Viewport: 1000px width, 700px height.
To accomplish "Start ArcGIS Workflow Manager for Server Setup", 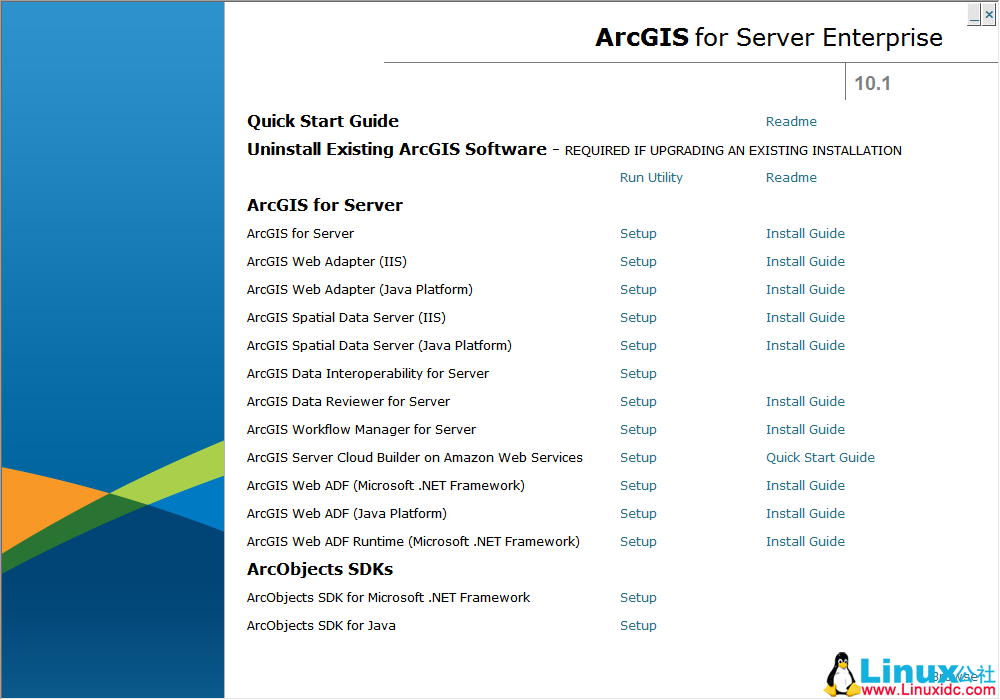I will point(638,429).
